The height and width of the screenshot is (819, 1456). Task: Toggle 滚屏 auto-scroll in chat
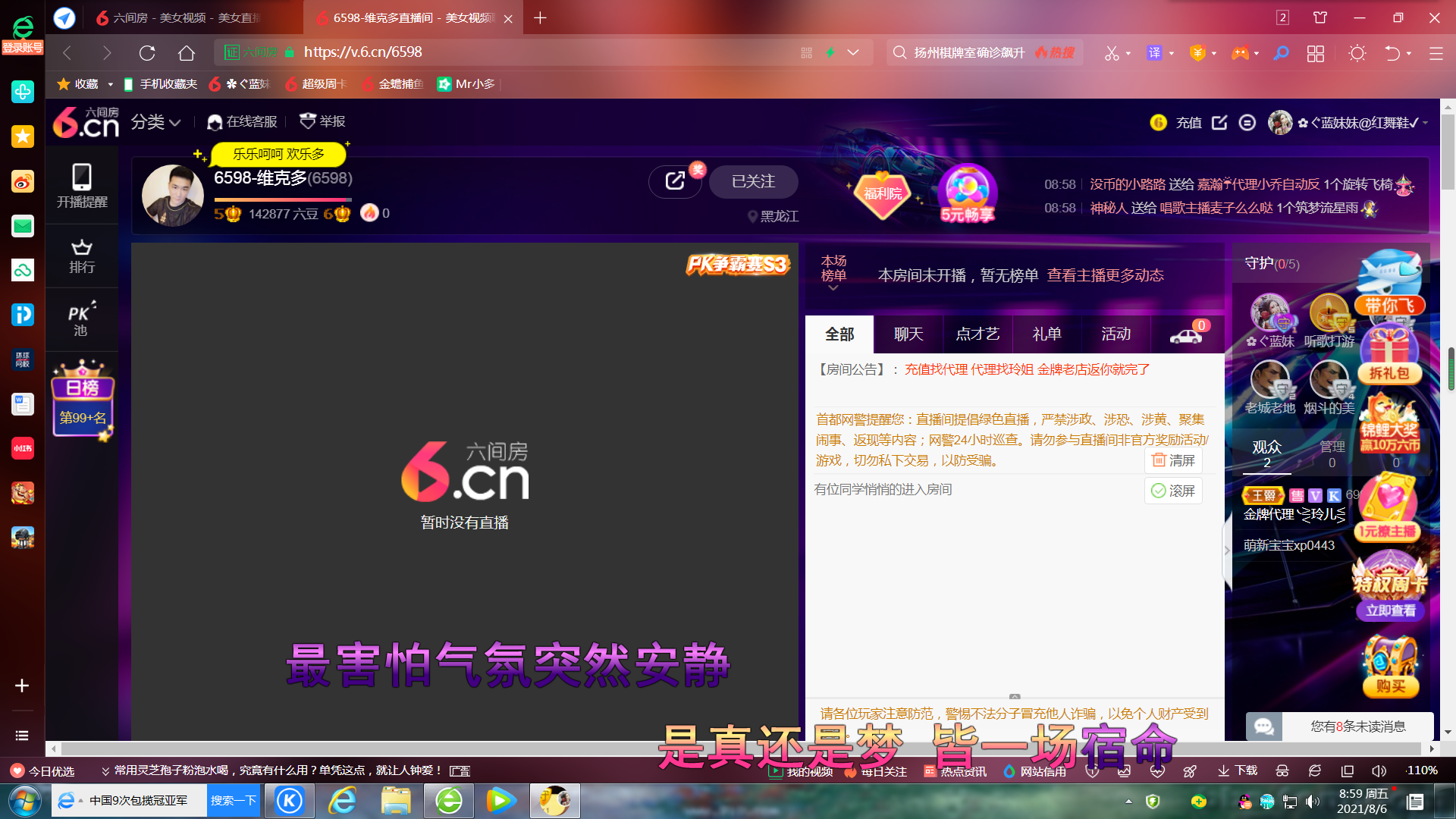(x=1173, y=491)
